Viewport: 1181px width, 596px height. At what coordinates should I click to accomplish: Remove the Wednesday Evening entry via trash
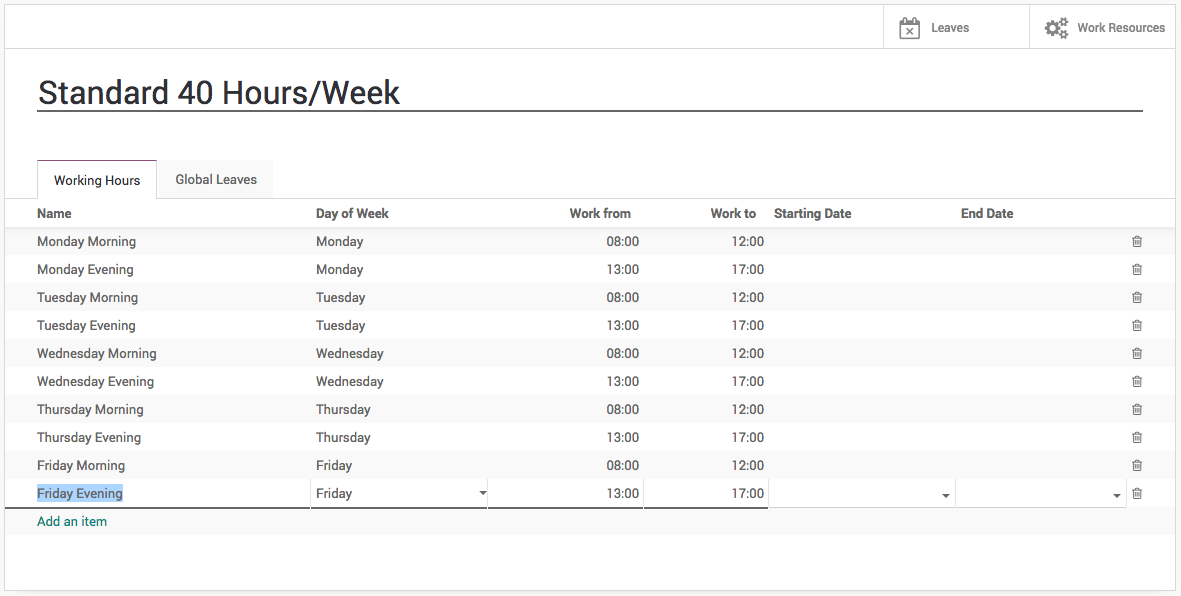click(1136, 381)
